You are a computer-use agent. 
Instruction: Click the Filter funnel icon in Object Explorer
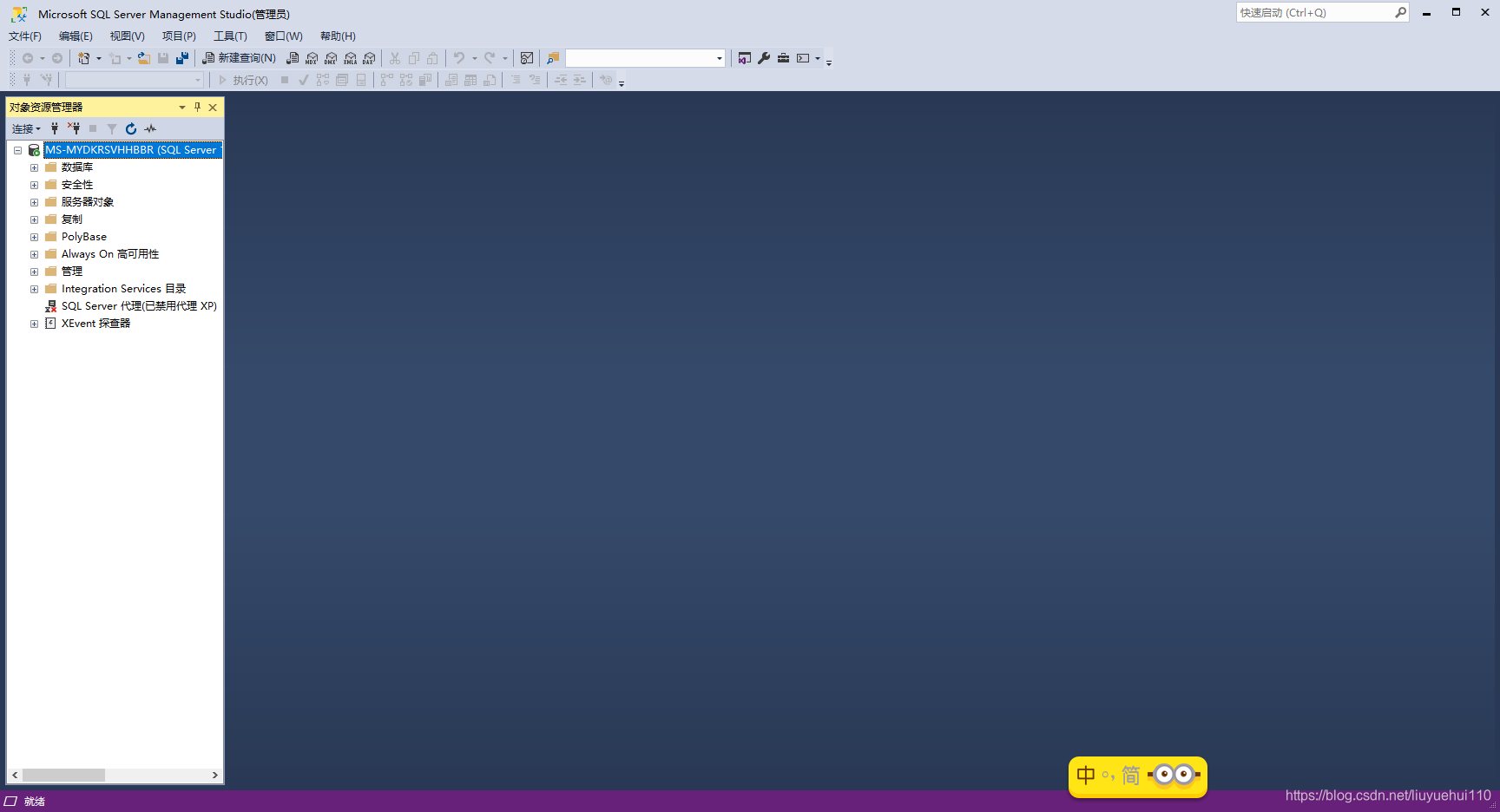point(112,128)
